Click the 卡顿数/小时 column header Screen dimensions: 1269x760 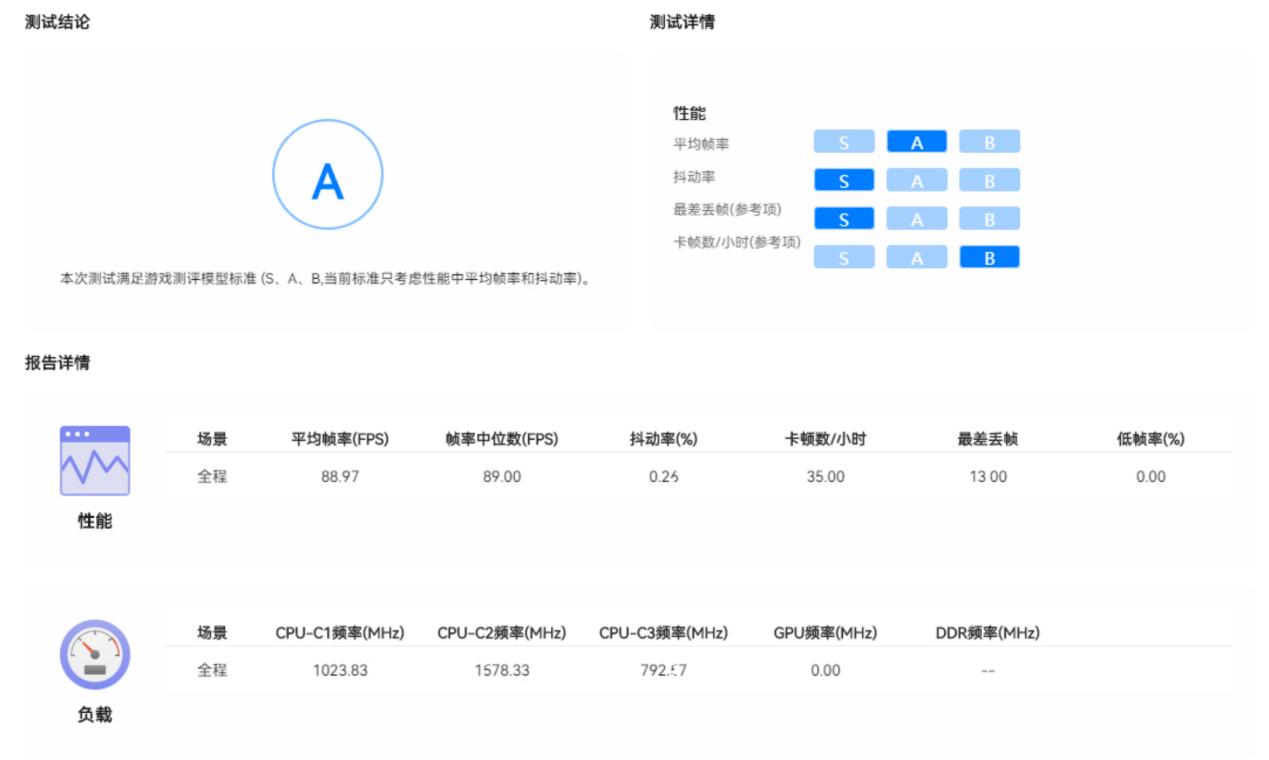click(825, 439)
